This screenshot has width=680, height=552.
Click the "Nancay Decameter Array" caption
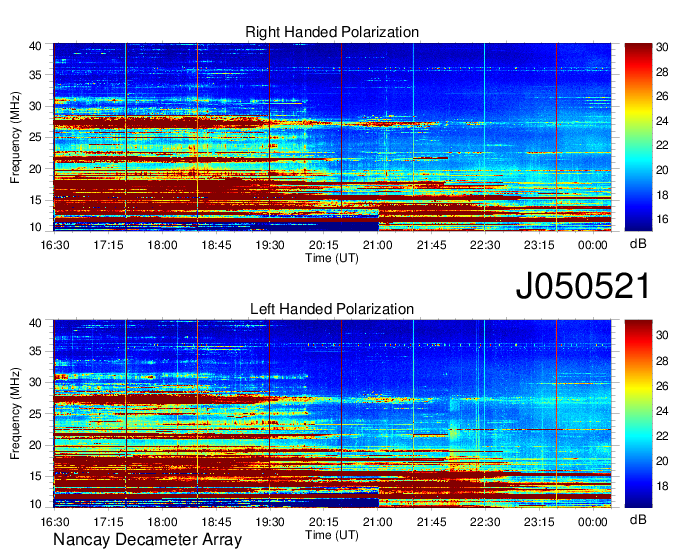147,540
